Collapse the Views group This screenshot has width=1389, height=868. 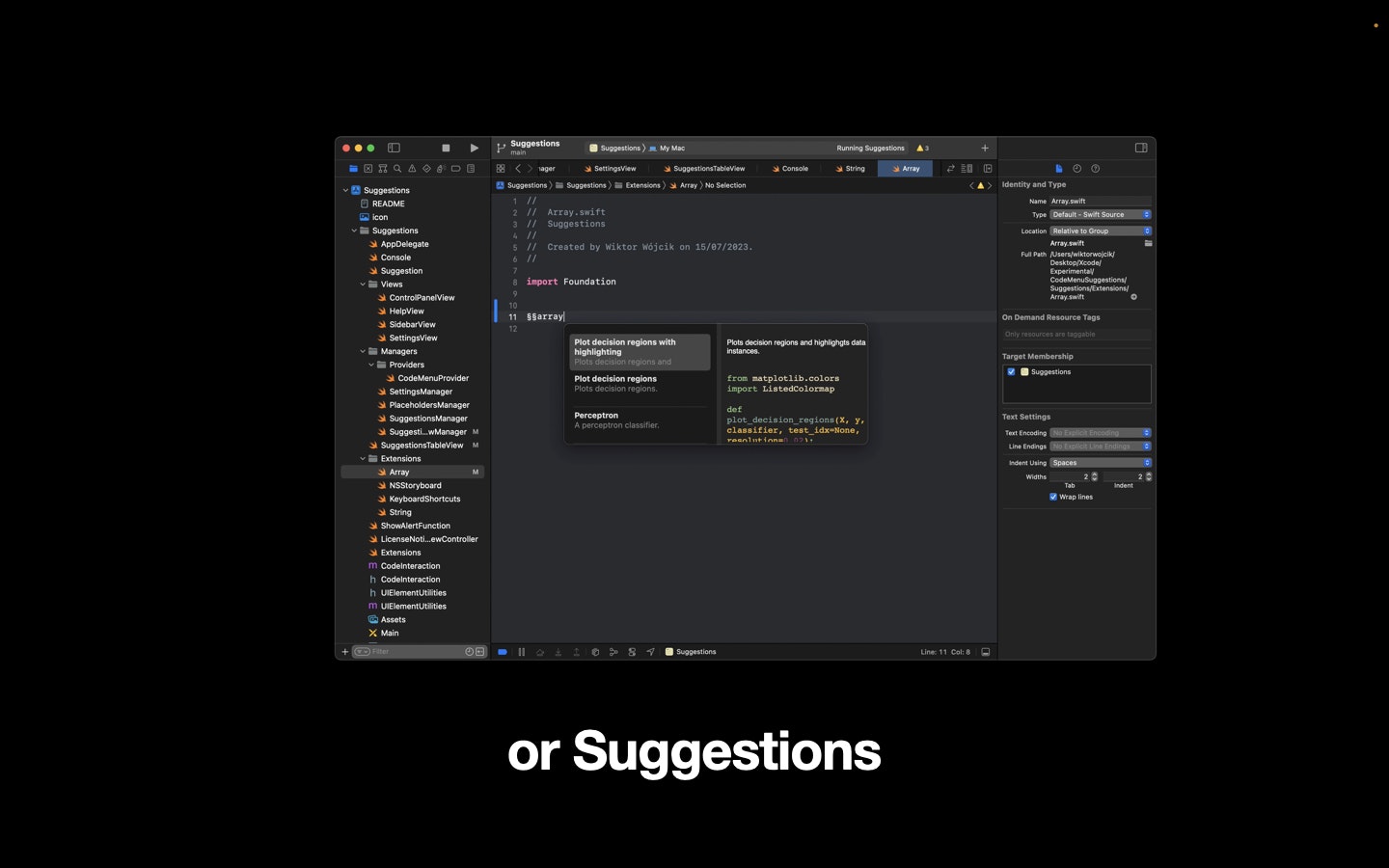coord(363,285)
